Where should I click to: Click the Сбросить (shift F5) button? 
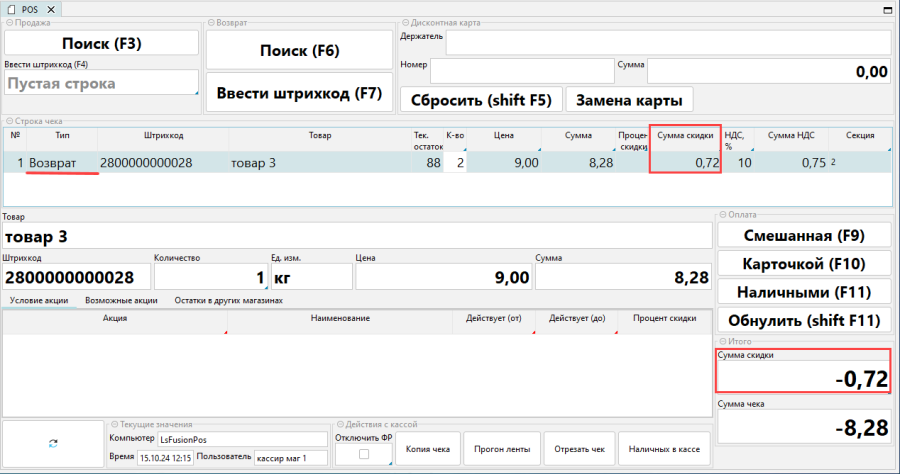coord(480,100)
